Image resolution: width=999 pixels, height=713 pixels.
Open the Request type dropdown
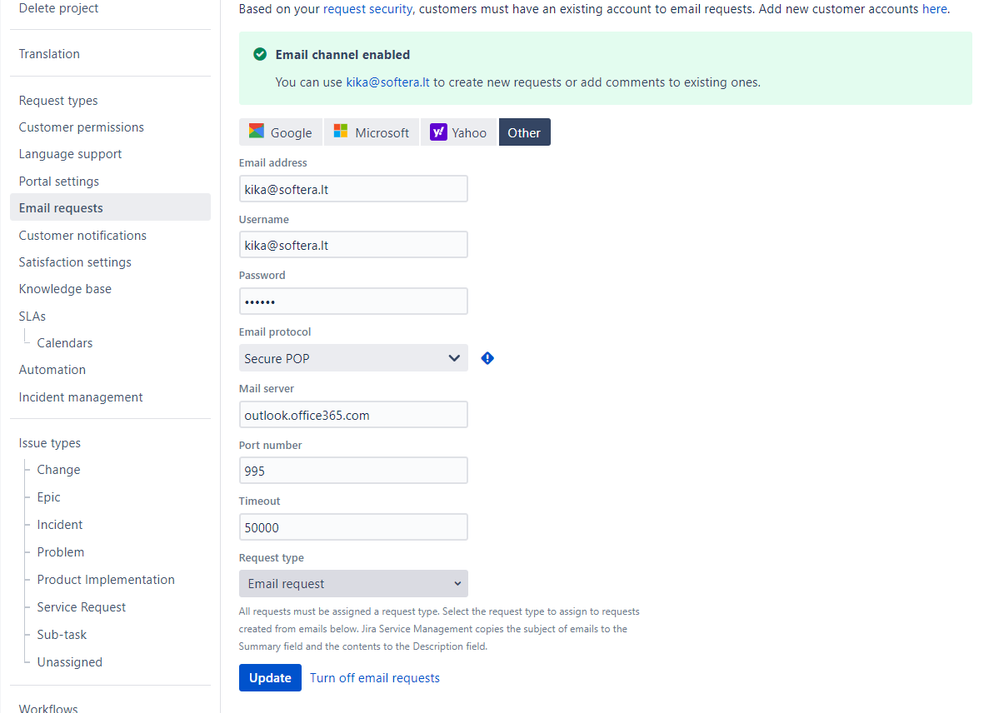tap(353, 584)
